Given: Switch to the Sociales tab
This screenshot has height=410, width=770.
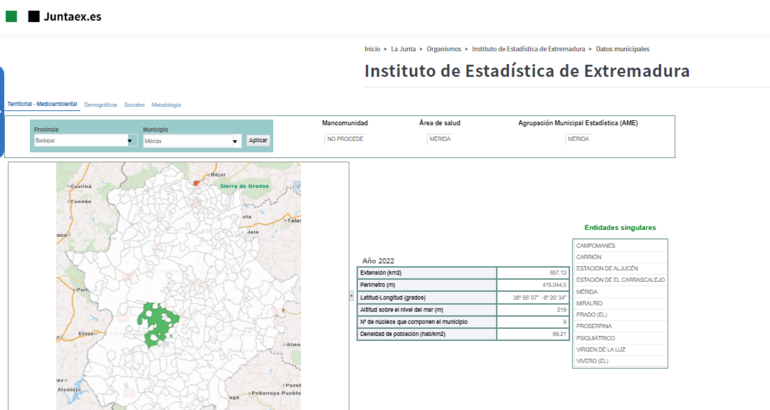Looking at the screenshot, I should (x=134, y=105).
